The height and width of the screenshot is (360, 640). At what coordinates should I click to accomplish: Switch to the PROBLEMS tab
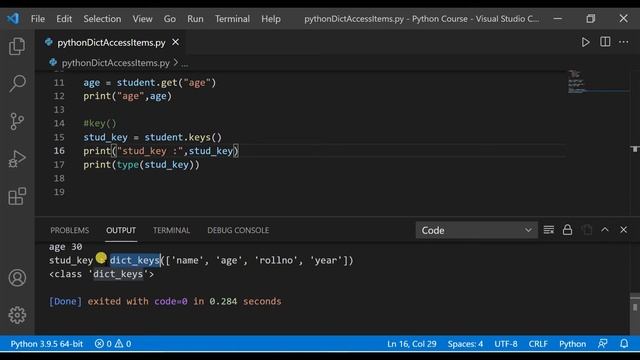tap(69, 230)
